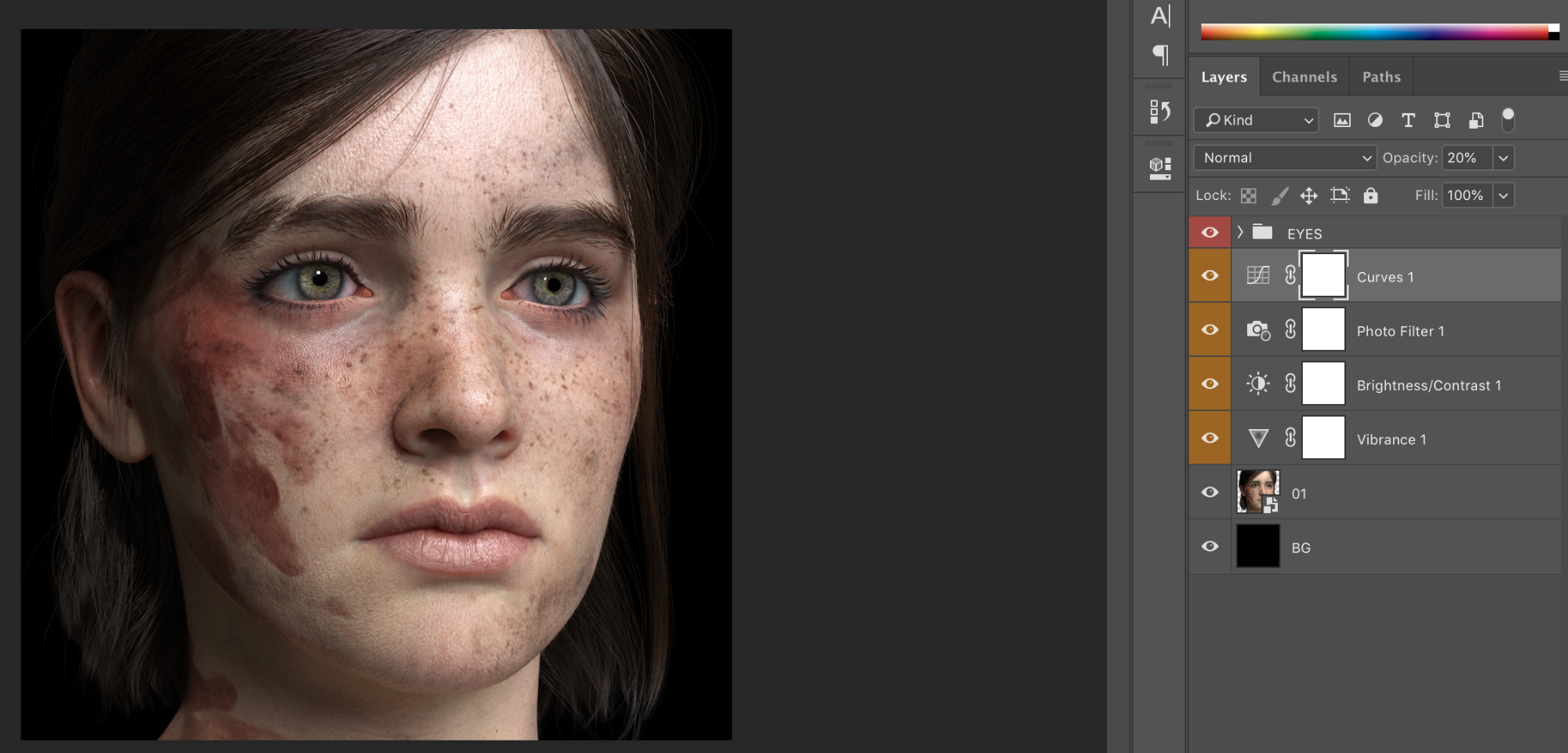
Task: Click the Brightness/Contrast adjustment icon
Action: click(1258, 384)
